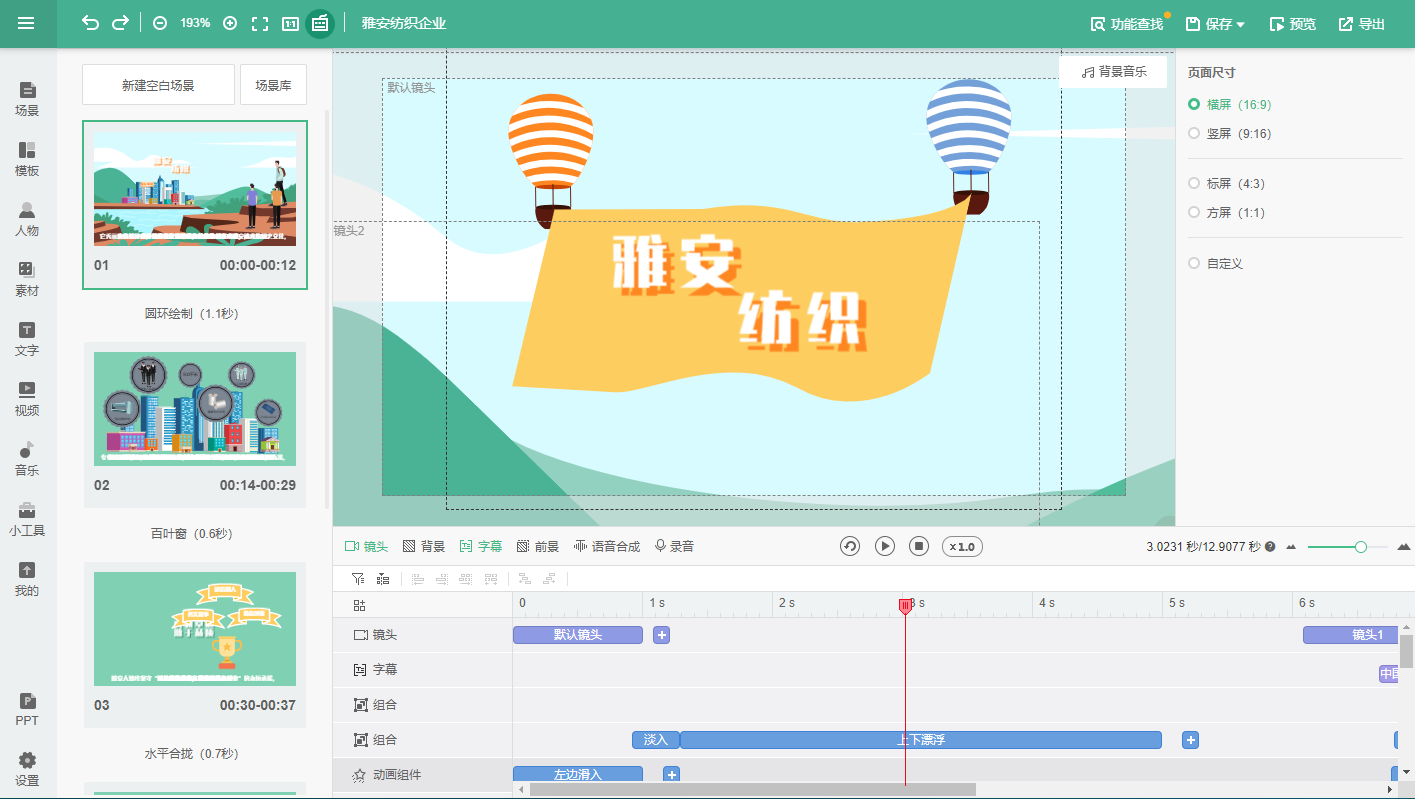Click the add track grid icon

click(x=359, y=605)
